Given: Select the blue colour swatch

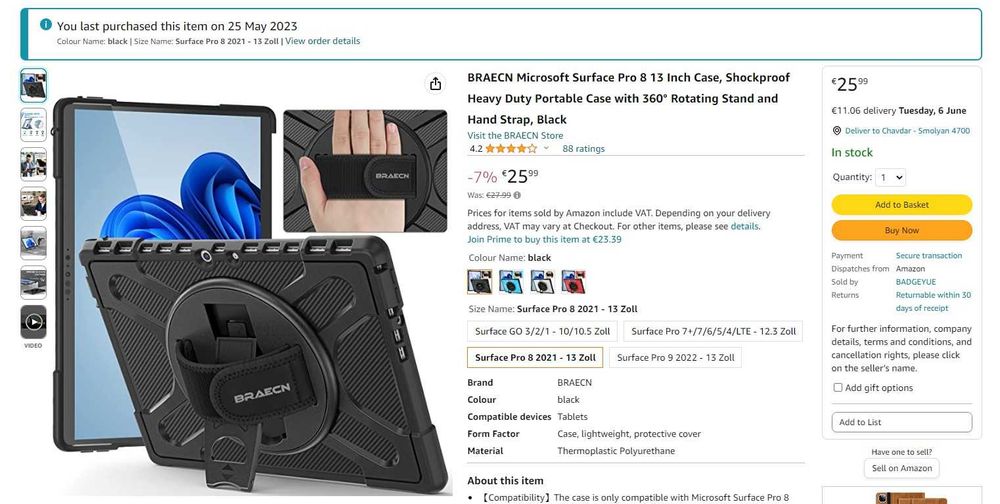Looking at the screenshot, I should (x=511, y=281).
